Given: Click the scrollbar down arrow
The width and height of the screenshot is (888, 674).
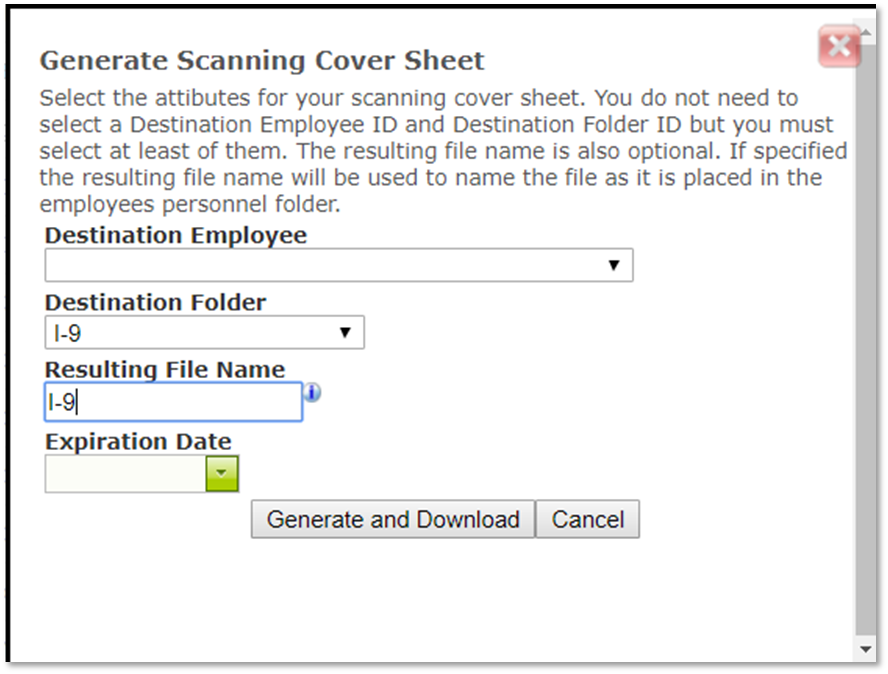Looking at the screenshot, I should pyautogui.click(x=865, y=649).
